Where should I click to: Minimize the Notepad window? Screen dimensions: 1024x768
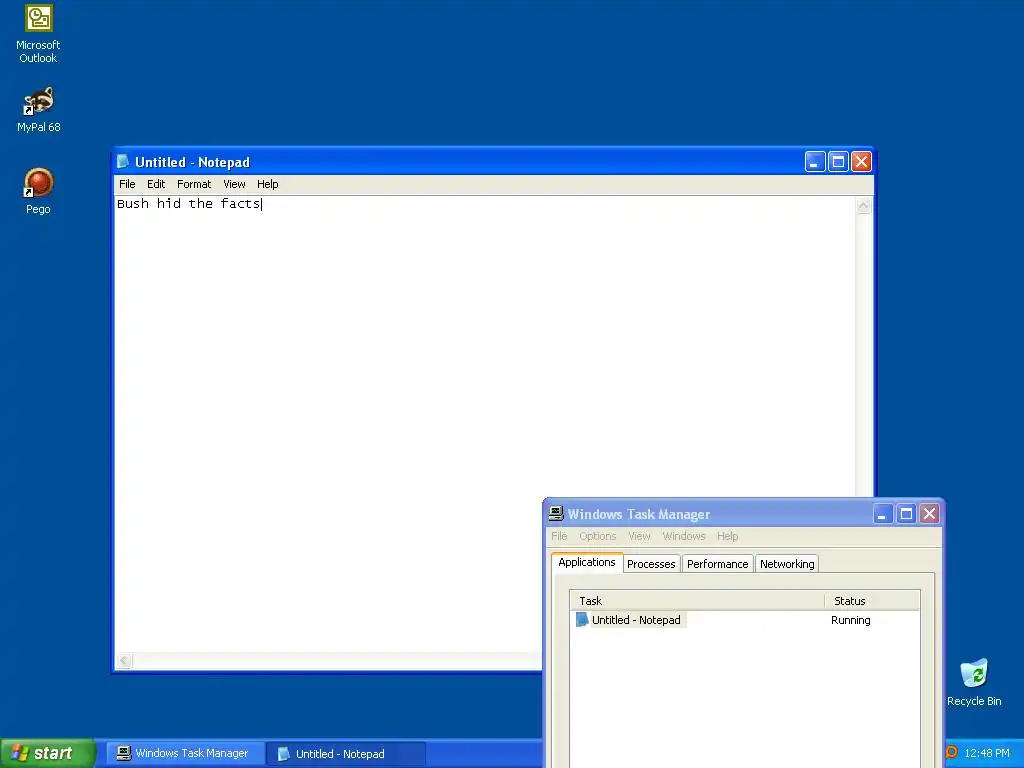[x=815, y=161]
